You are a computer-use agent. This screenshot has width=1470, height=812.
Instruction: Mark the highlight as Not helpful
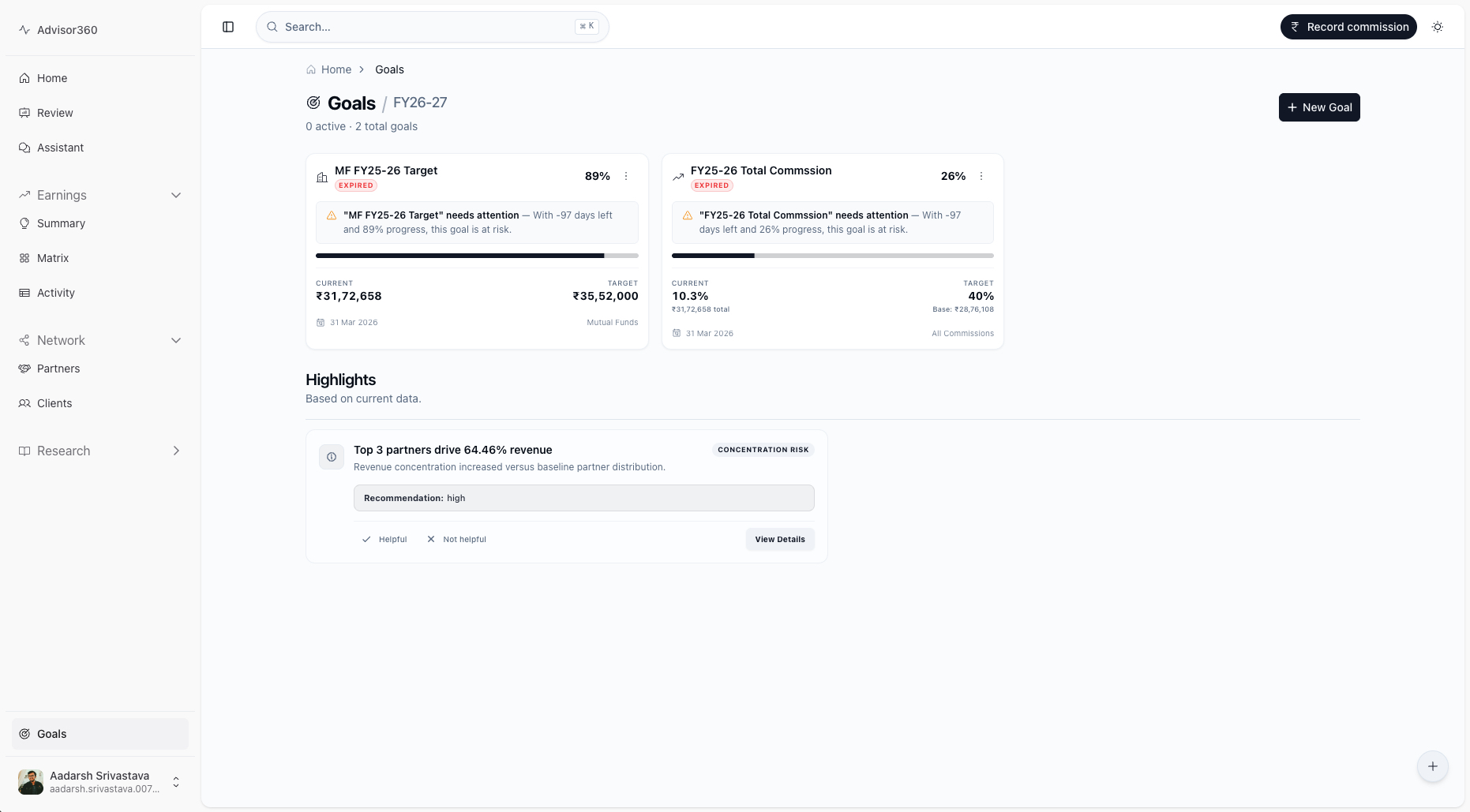point(456,540)
